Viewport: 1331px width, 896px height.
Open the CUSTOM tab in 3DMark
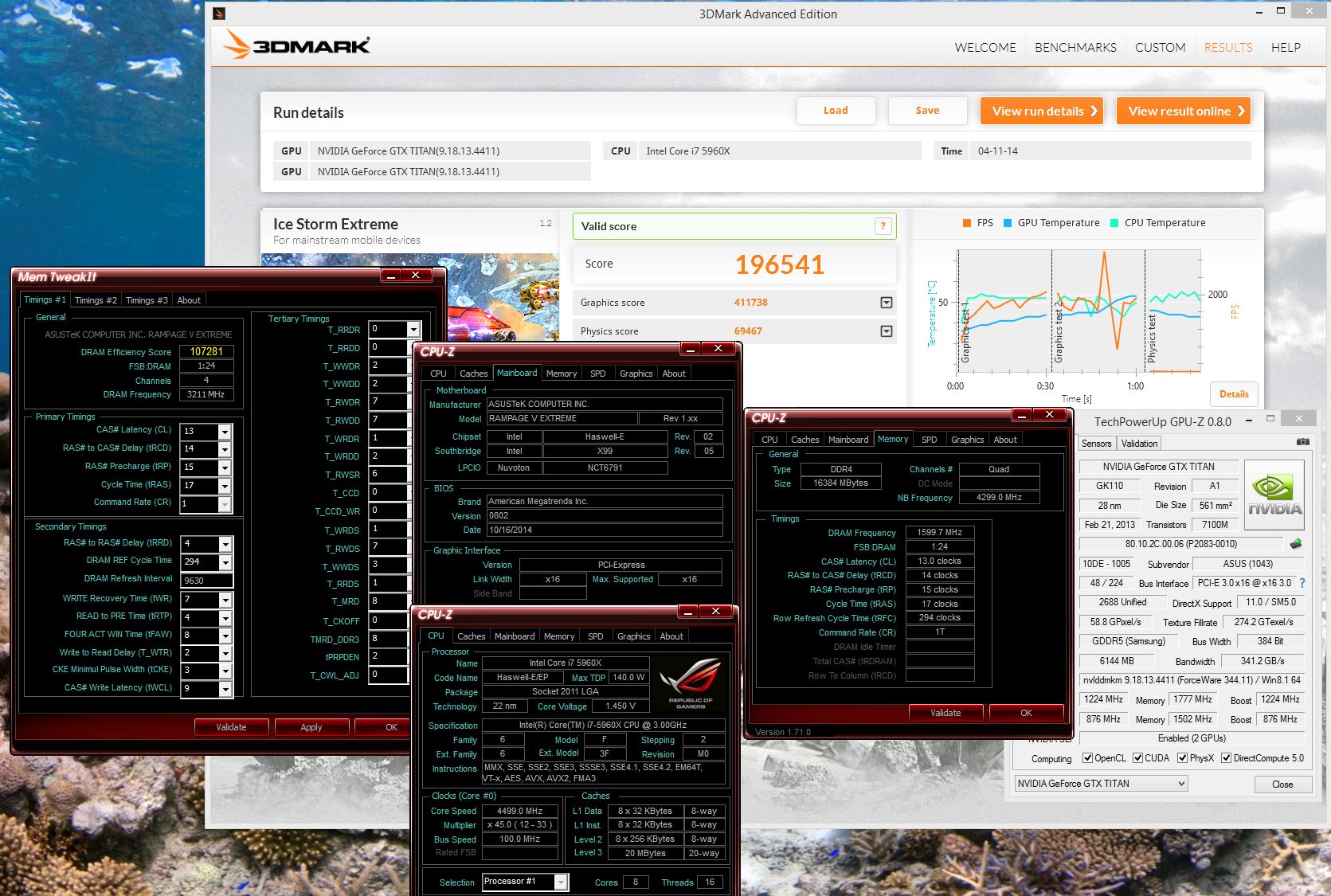(x=1160, y=48)
